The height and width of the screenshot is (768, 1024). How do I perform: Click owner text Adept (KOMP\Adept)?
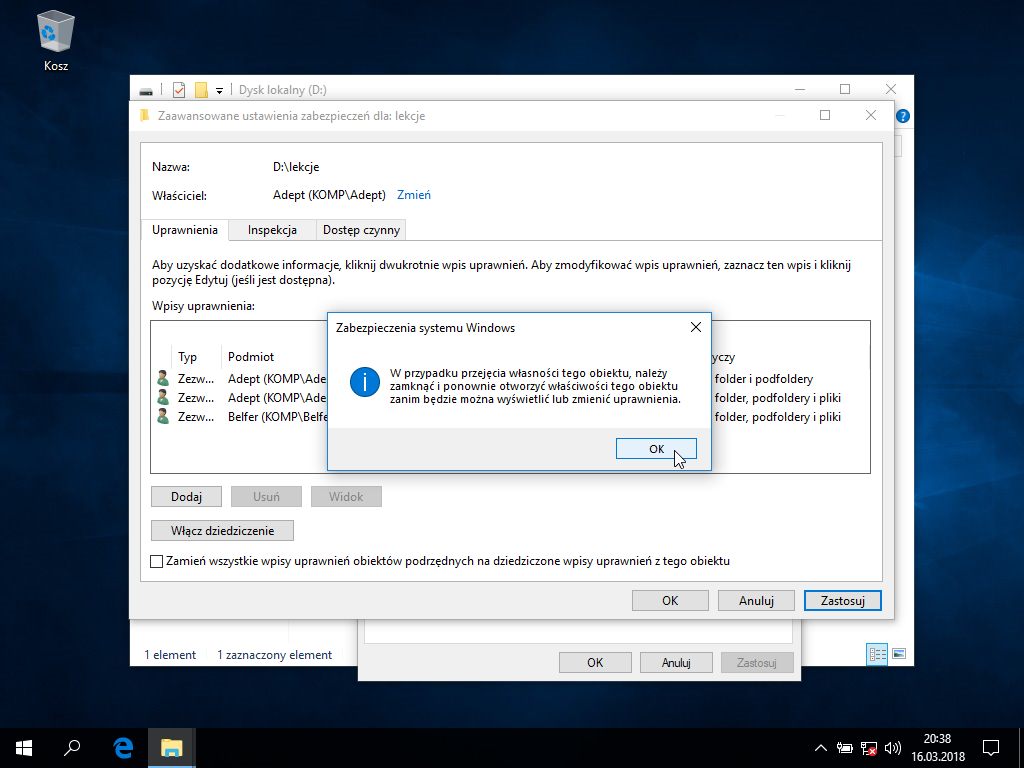click(329, 195)
